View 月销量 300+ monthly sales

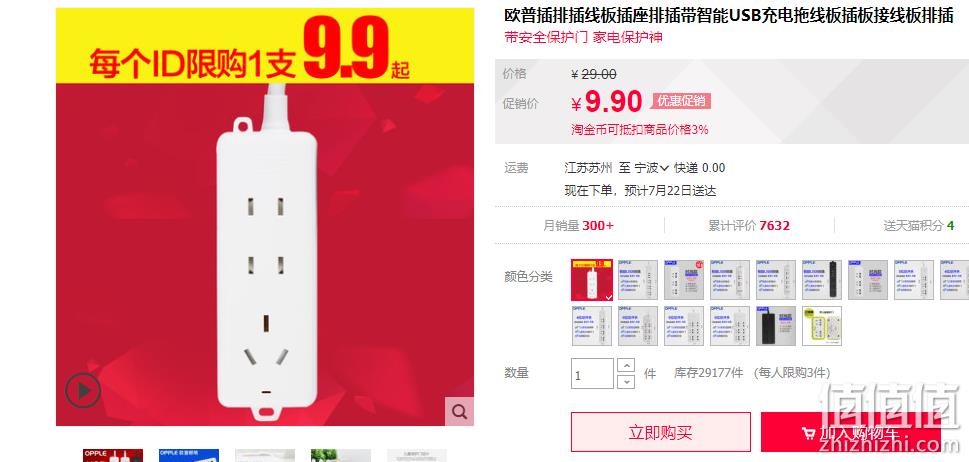[x=578, y=225]
